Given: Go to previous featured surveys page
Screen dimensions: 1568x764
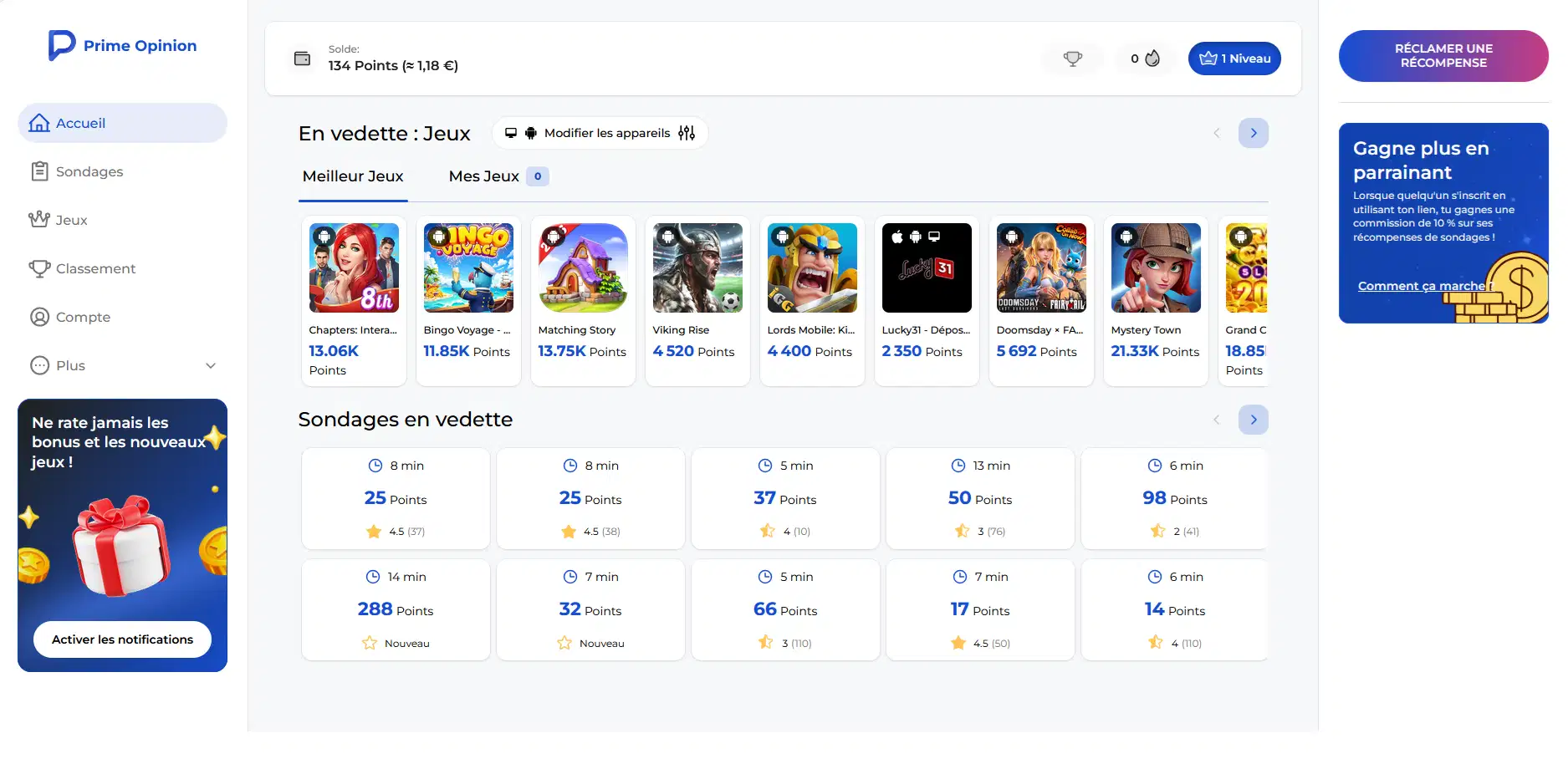Looking at the screenshot, I should 1217,420.
